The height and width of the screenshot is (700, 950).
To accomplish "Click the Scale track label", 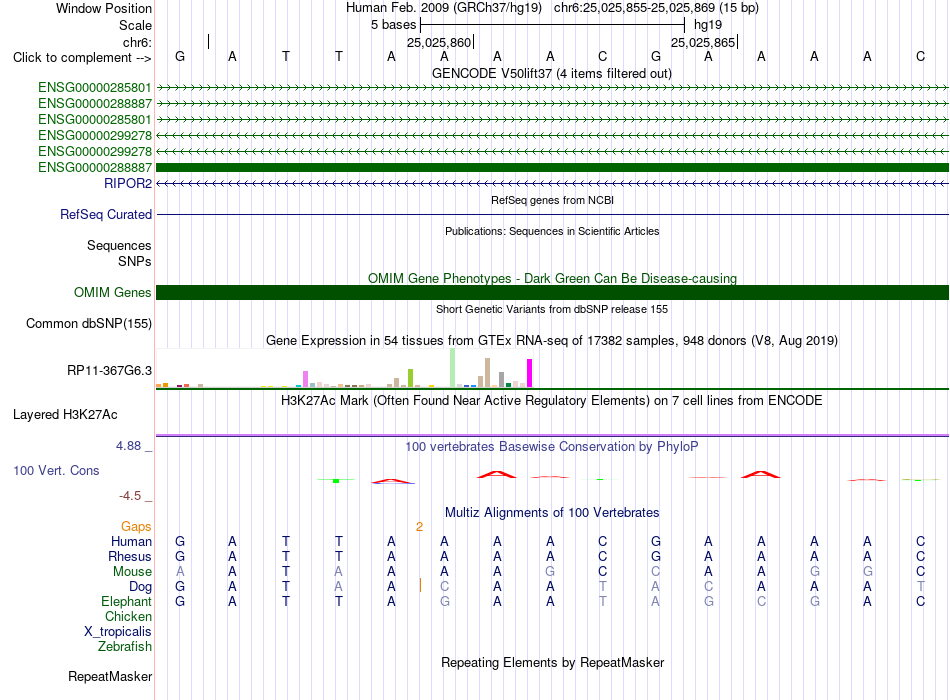I will click(136, 25).
